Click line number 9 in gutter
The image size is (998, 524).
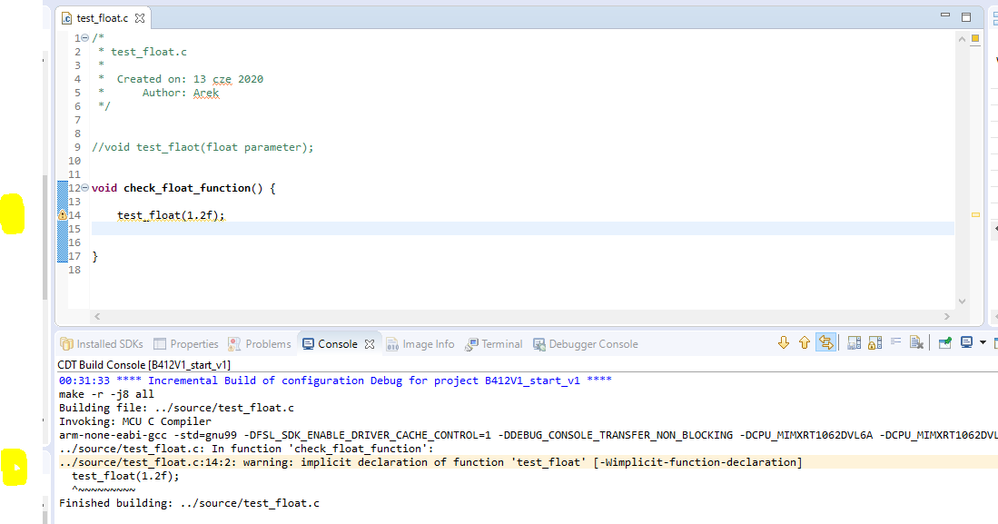pos(77,147)
